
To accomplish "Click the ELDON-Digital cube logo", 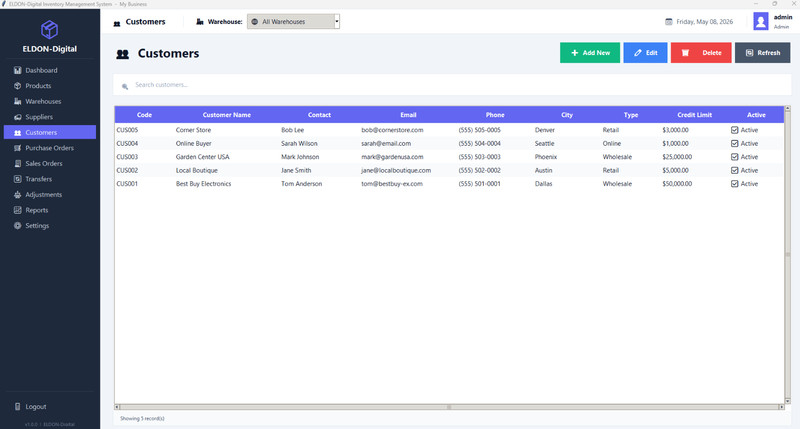I will pyautogui.click(x=49, y=30).
